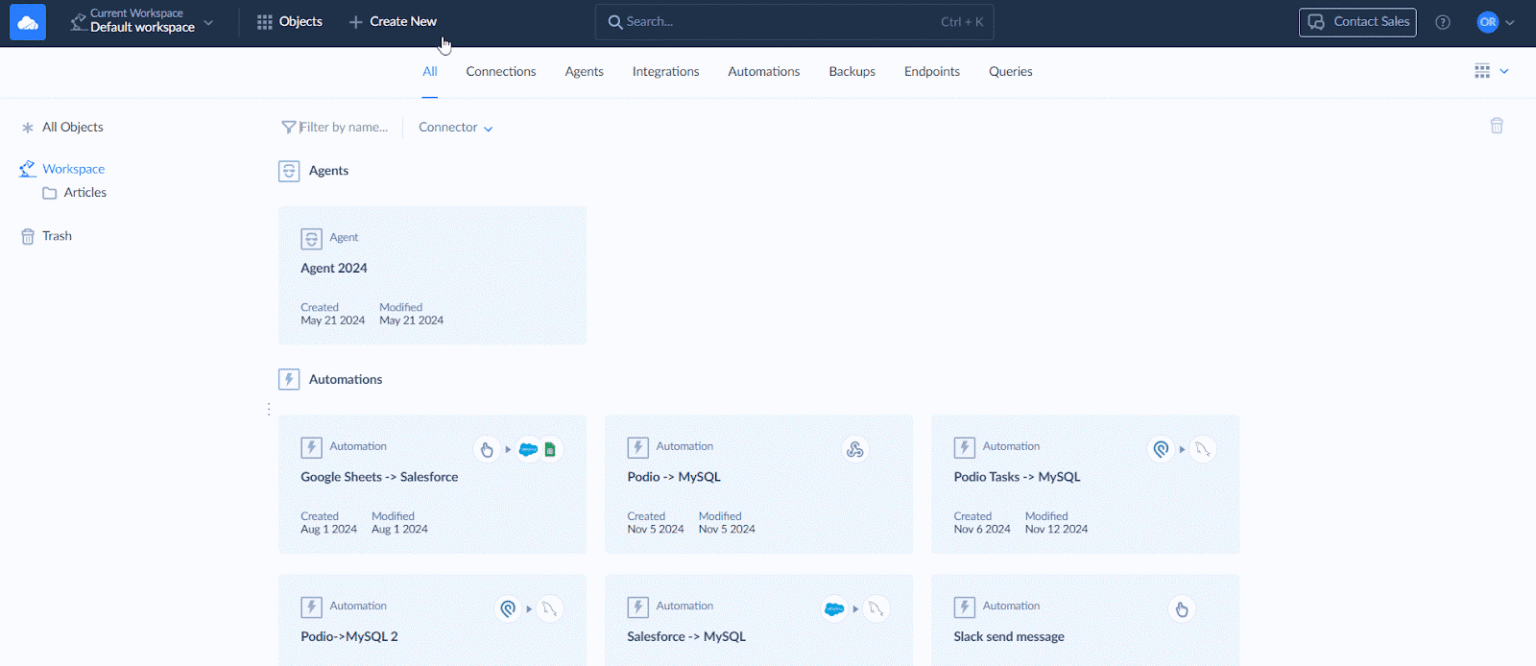Click the help question mark icon
Screen dimensions: 1536x666
pos(1442,22)
